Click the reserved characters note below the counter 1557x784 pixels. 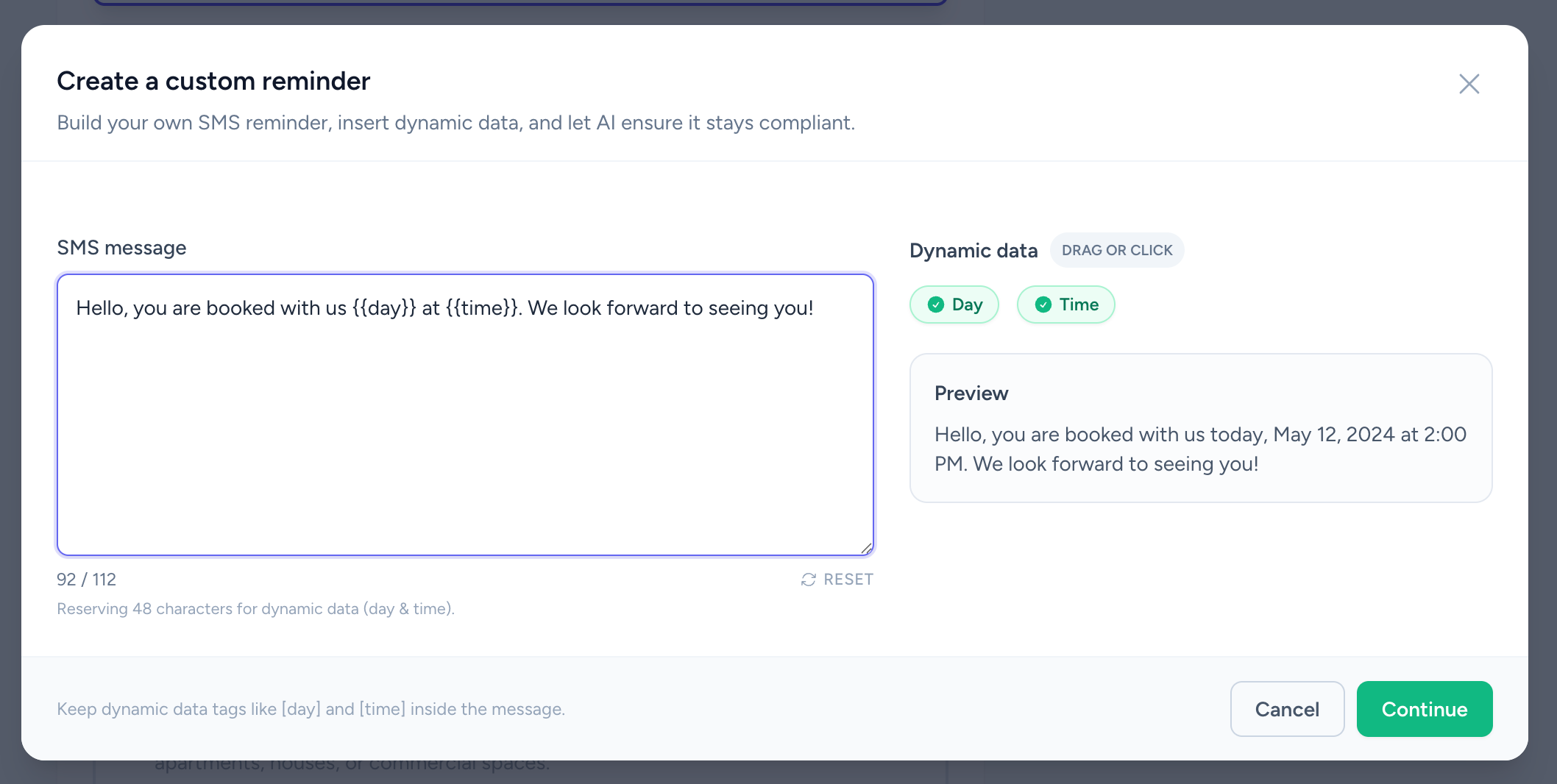coord(256,608)
